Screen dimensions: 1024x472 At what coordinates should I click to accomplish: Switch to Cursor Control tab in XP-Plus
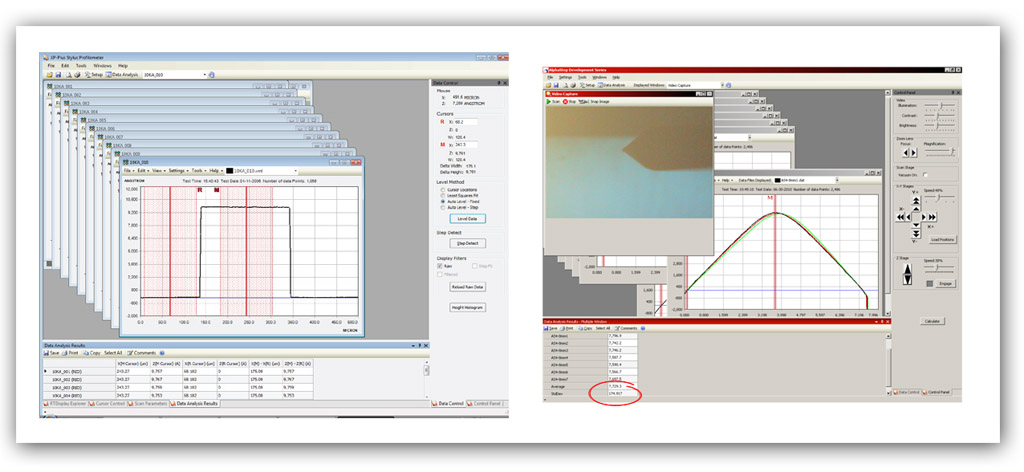(x=108, y=403)
